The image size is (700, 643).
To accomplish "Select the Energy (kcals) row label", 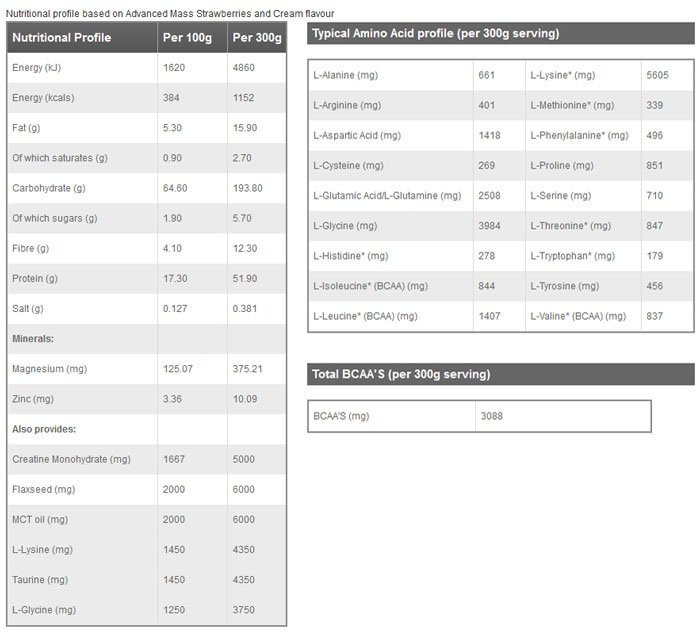I will pos(44,98).
